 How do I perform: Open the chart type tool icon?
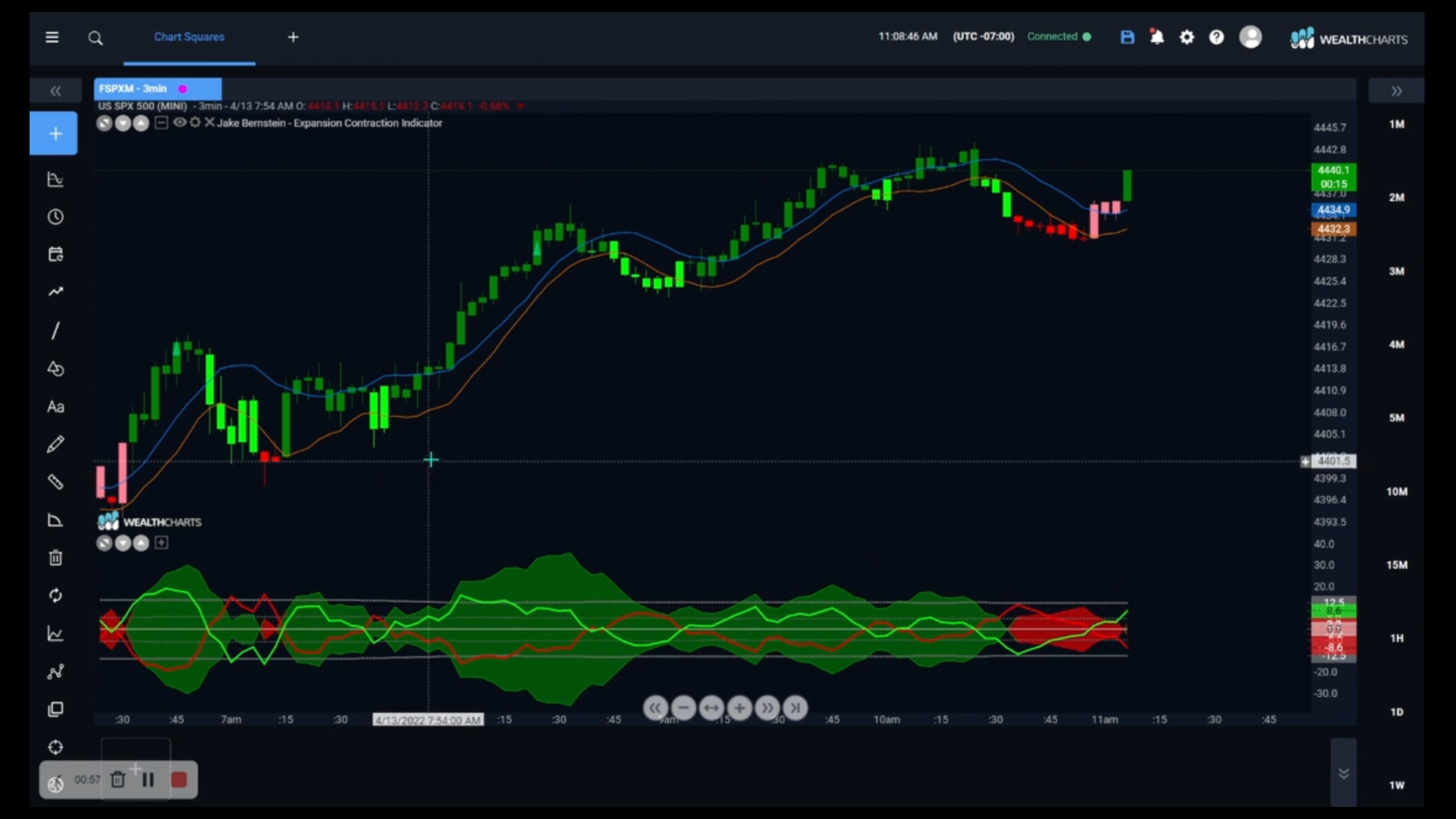point(55,180)
